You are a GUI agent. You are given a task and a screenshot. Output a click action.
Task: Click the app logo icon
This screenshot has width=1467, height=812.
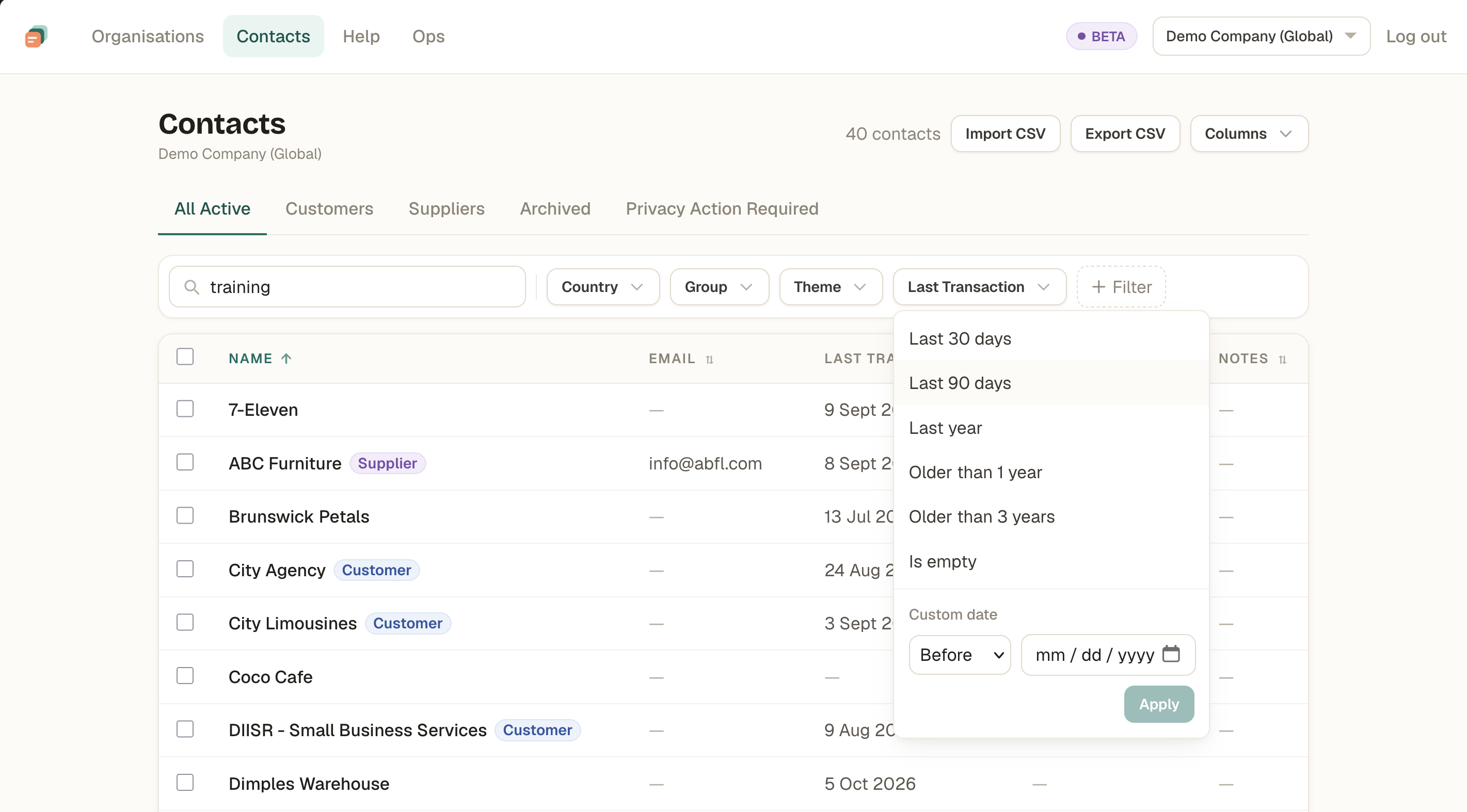(x=36, y=37)
